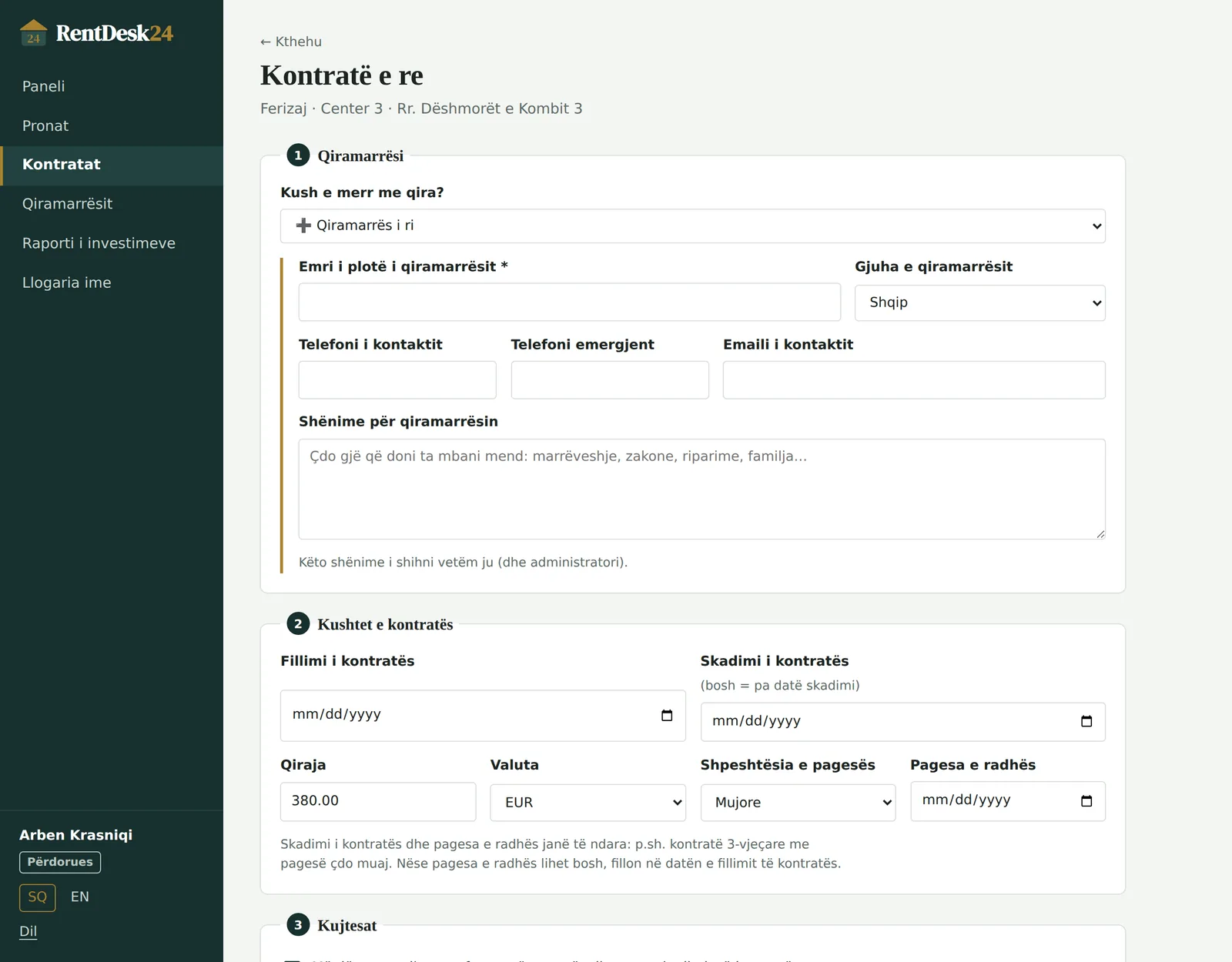1232x962 pixels.
Task: Open the Valuta dropdown showing EUR
Action: tap(588, 803)
